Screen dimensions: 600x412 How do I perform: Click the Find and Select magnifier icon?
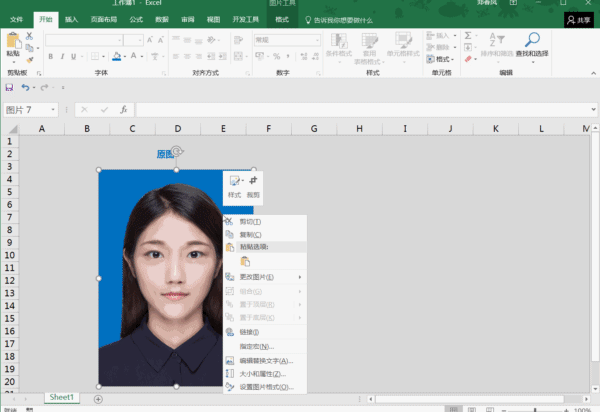point(532,40)
